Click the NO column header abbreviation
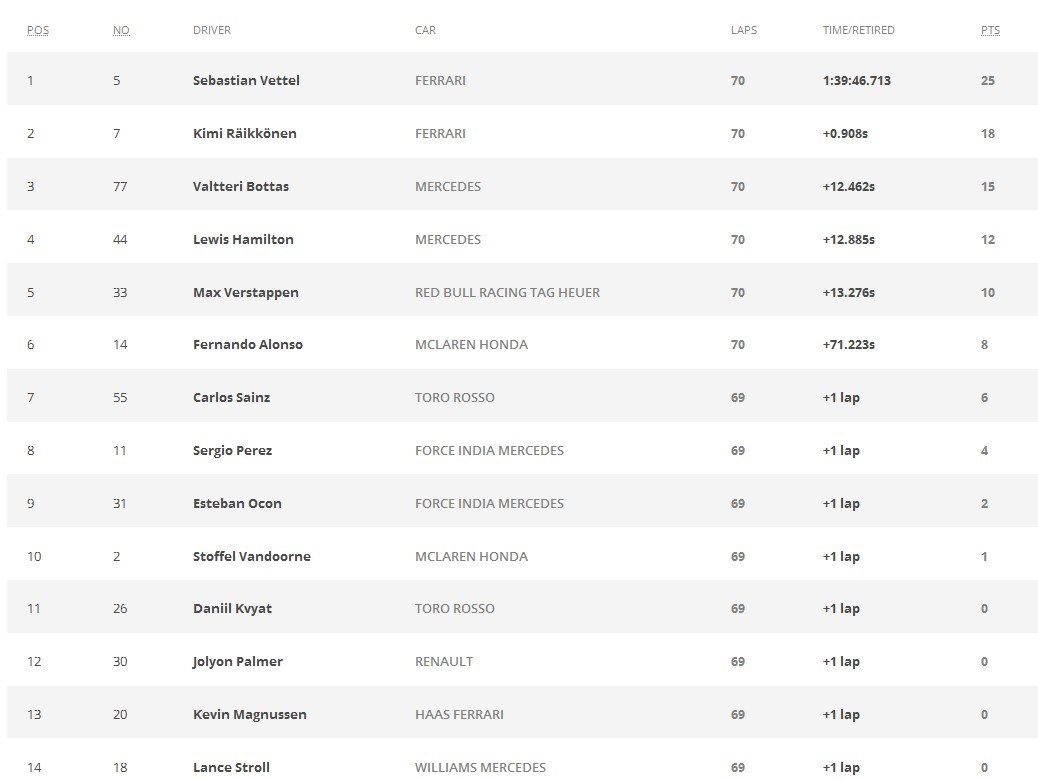 click(x=121, y=30)
